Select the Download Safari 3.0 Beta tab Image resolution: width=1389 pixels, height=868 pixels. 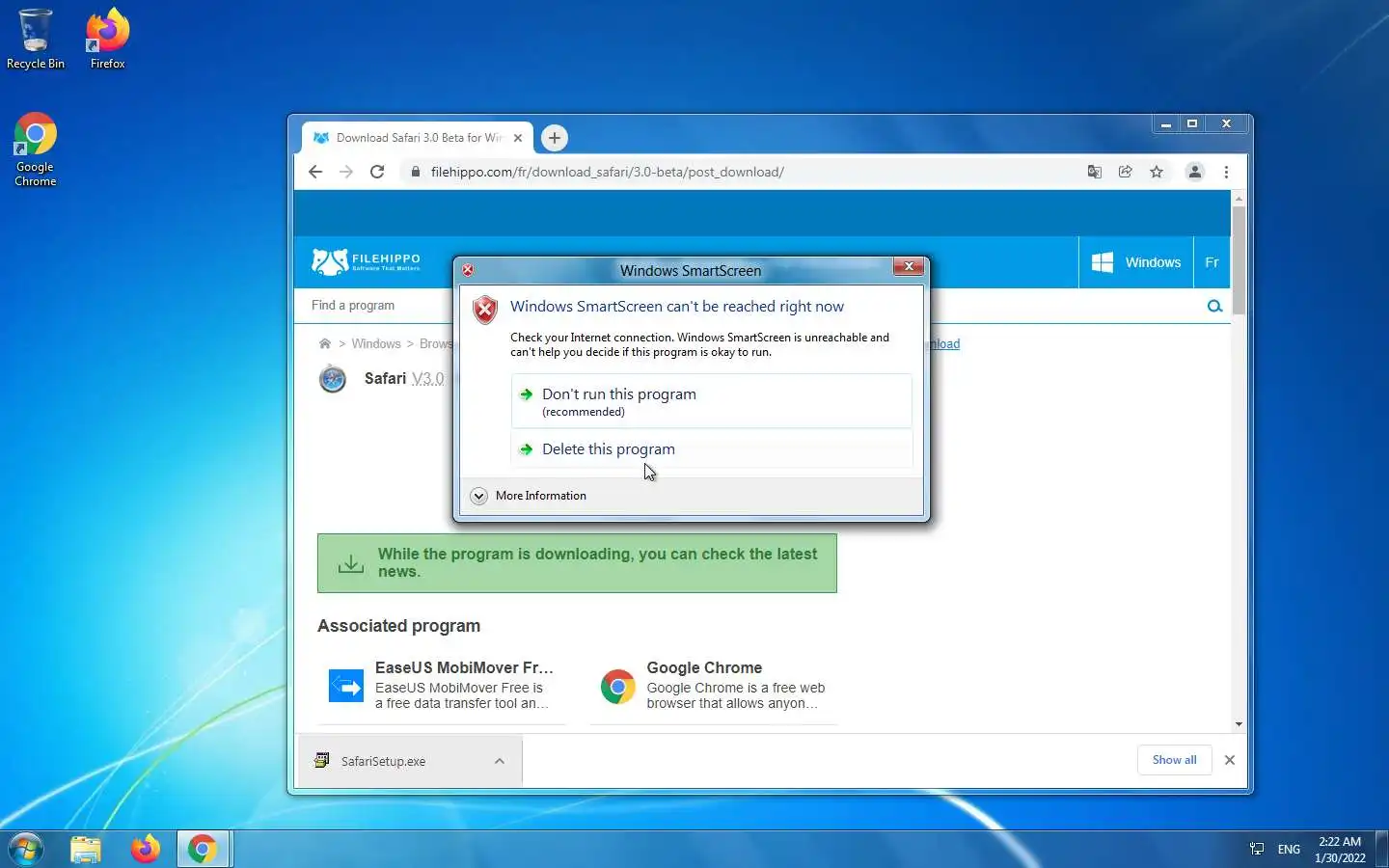coord(418,138)
